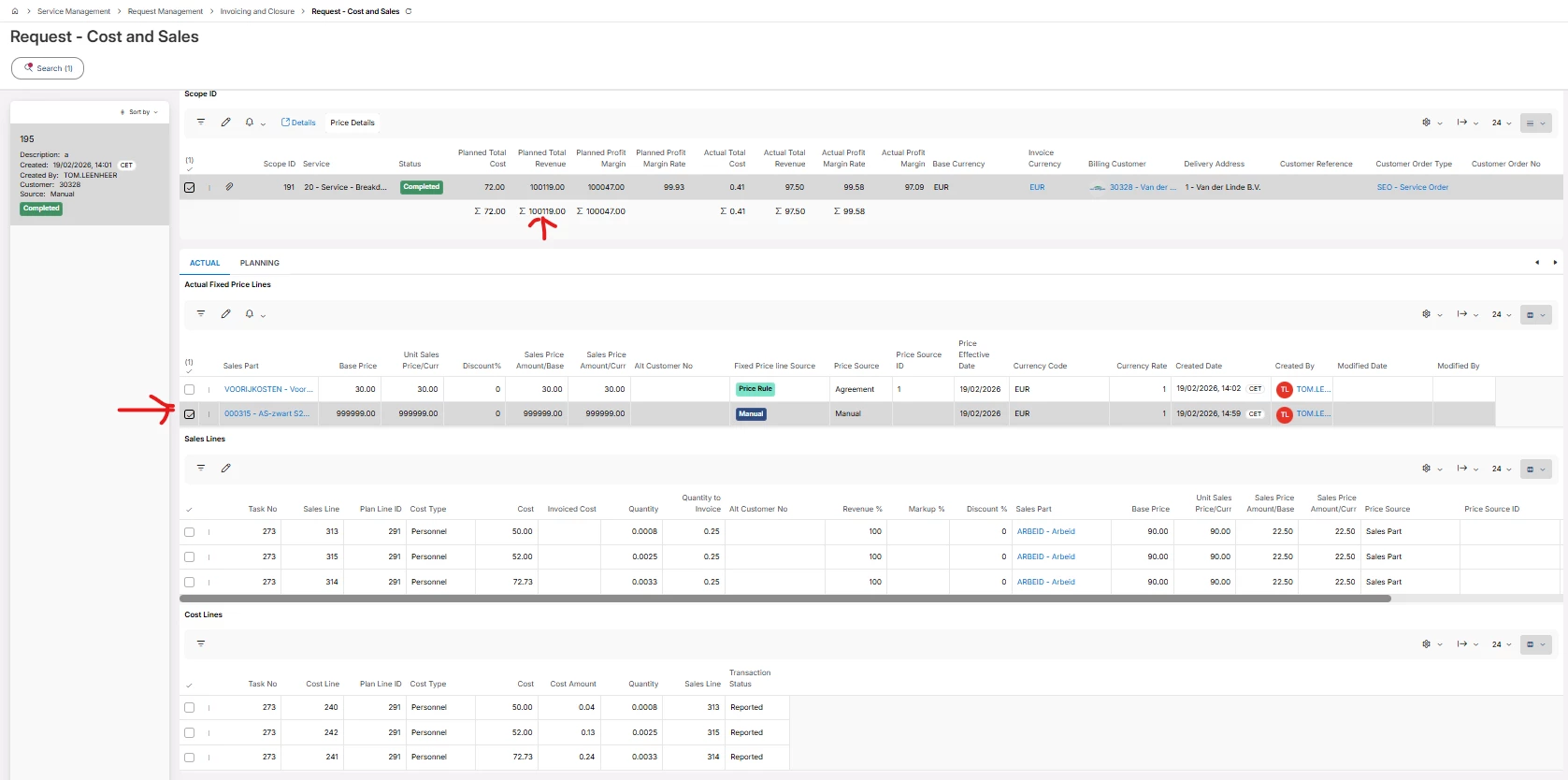Viewport: 1568px width, 780px height.
Task: Click bell icon in Scope ID toolbar
Action: point(250,122)
